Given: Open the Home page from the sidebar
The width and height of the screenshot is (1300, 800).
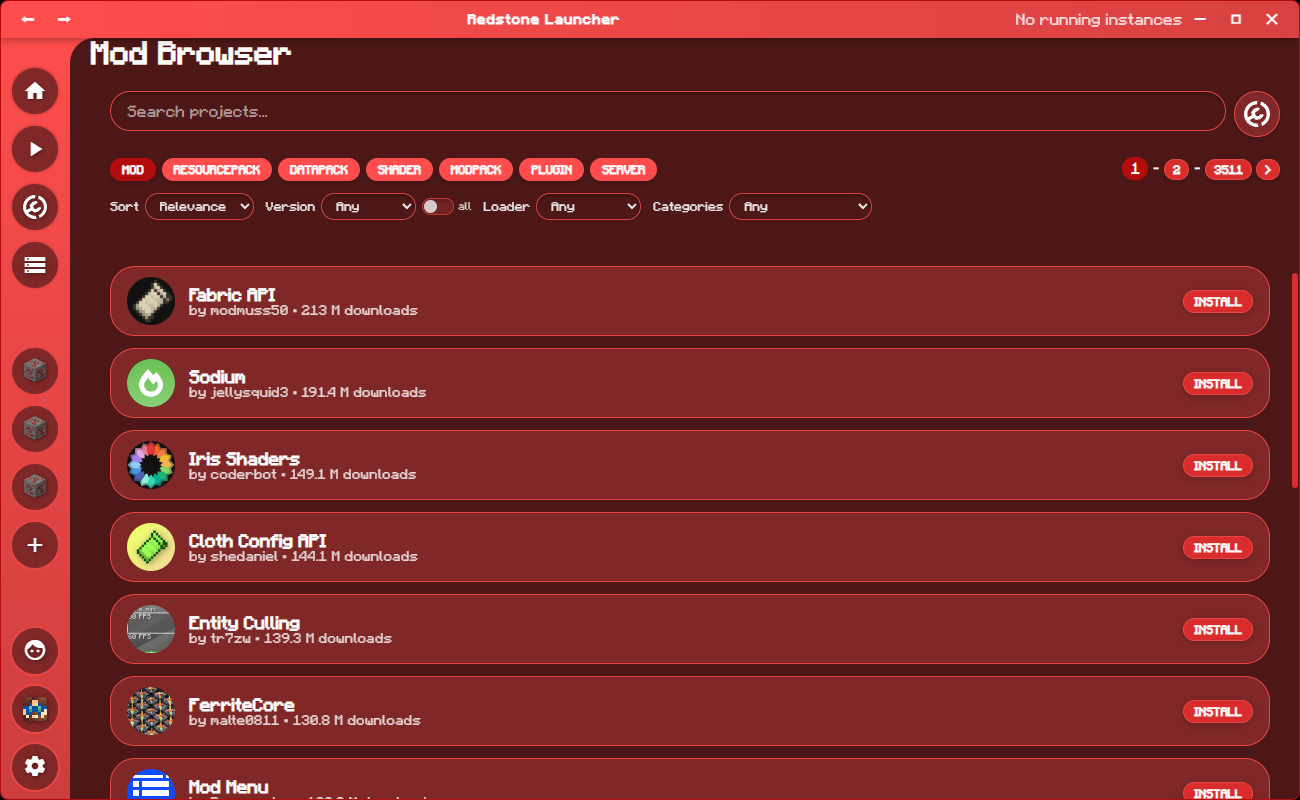Looking at the screenshot, I should (35, 91).
